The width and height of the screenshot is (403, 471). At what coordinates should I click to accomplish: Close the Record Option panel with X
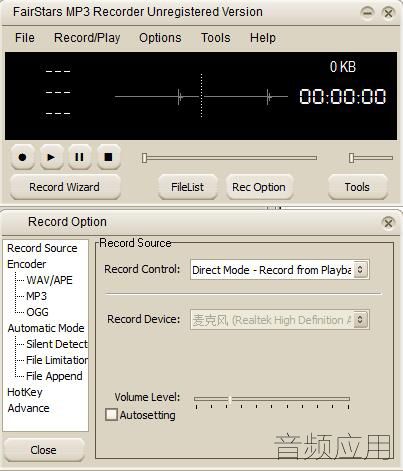(388, 223)
